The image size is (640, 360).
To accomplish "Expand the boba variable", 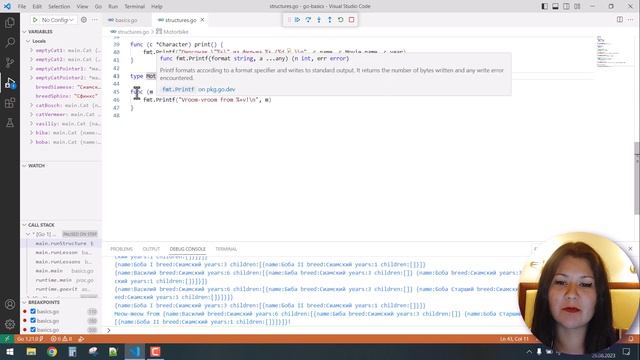I will pyautogui.click(x=31, y=142).
